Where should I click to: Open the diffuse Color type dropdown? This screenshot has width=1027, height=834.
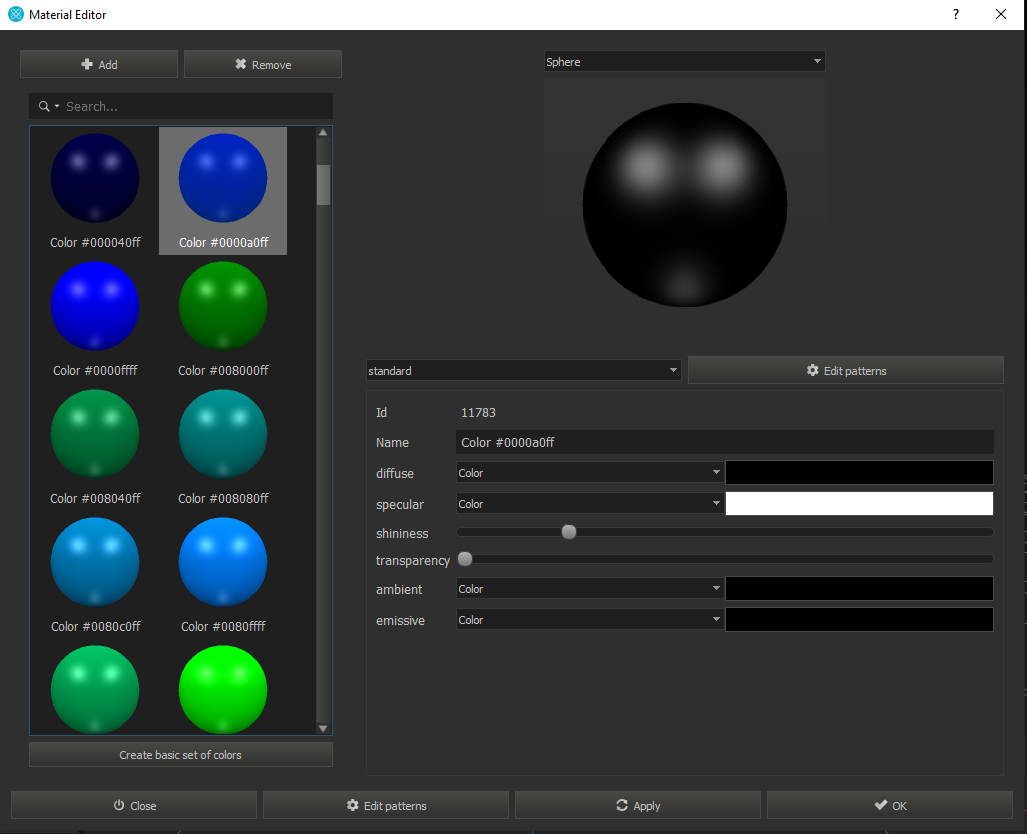pyautogui.click(x=589, y=473)
